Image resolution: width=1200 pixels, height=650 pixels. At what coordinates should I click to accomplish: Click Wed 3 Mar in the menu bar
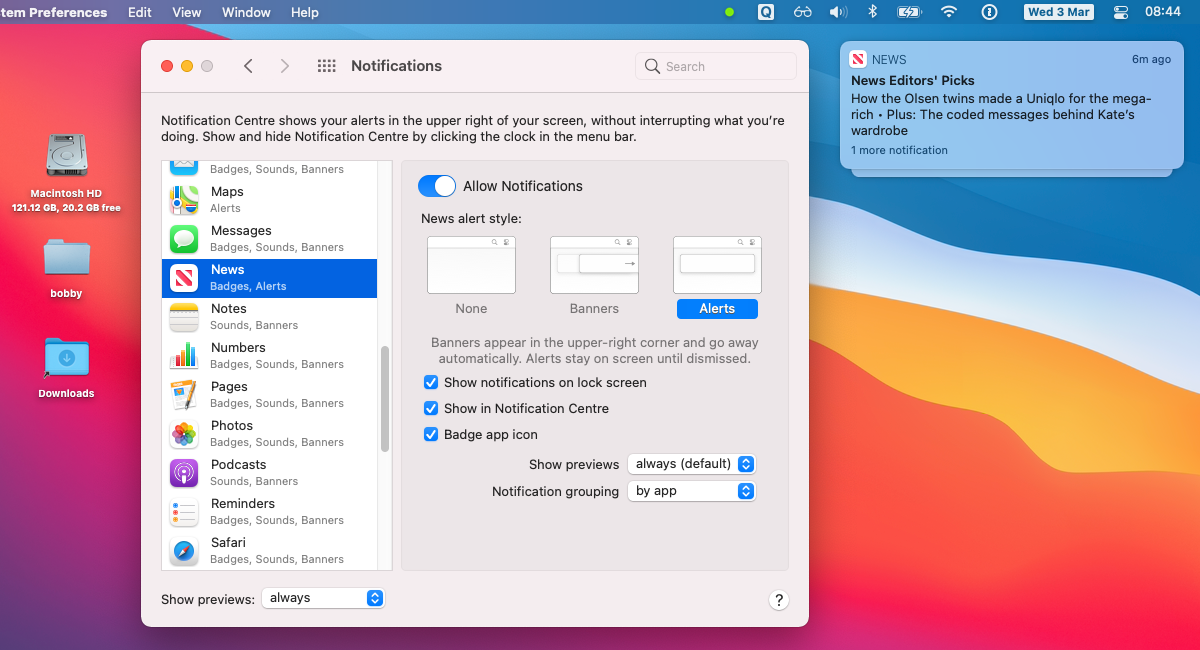click(1058, 12)
